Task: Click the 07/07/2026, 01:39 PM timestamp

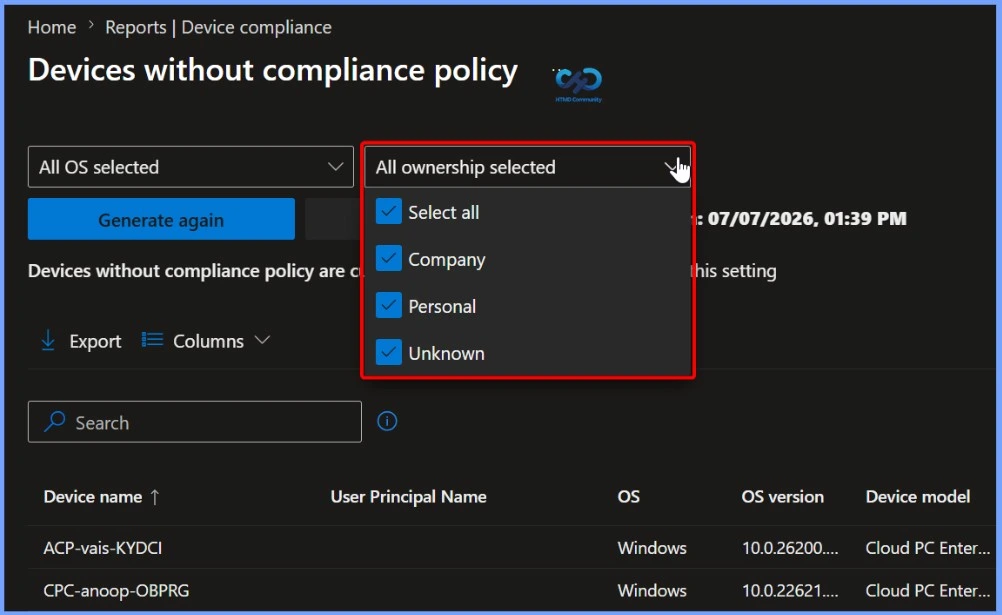Action: point(806,219)
